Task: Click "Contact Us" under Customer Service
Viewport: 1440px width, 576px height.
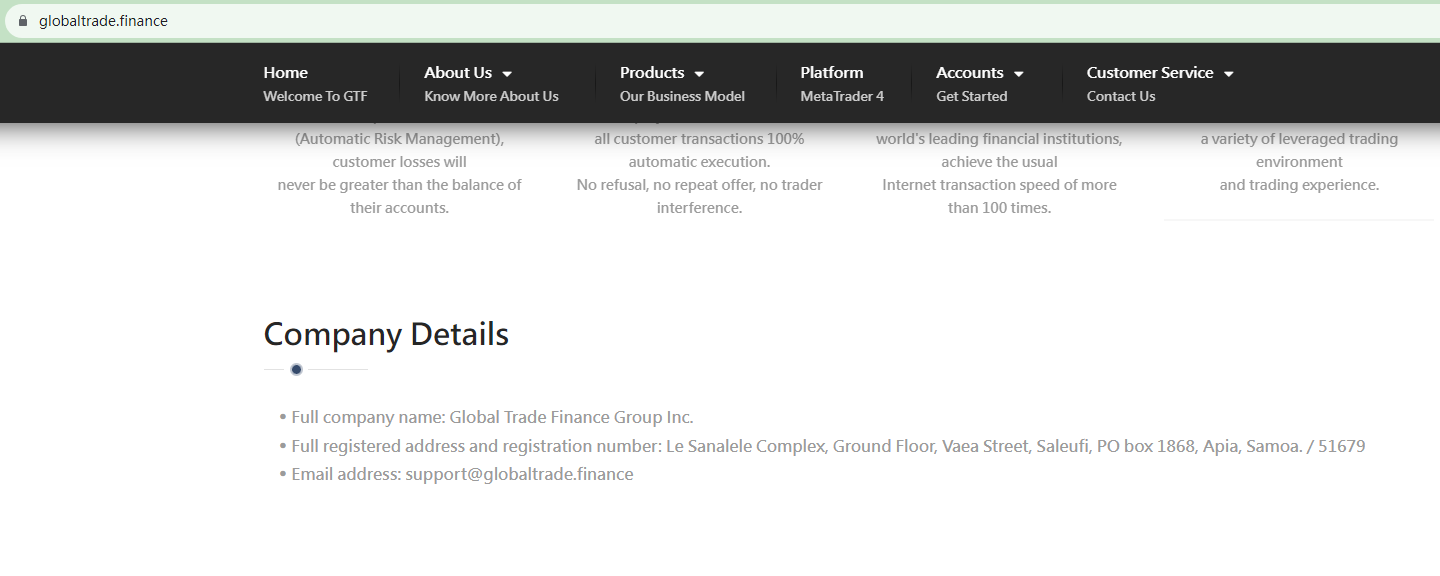Action: 1121,96
